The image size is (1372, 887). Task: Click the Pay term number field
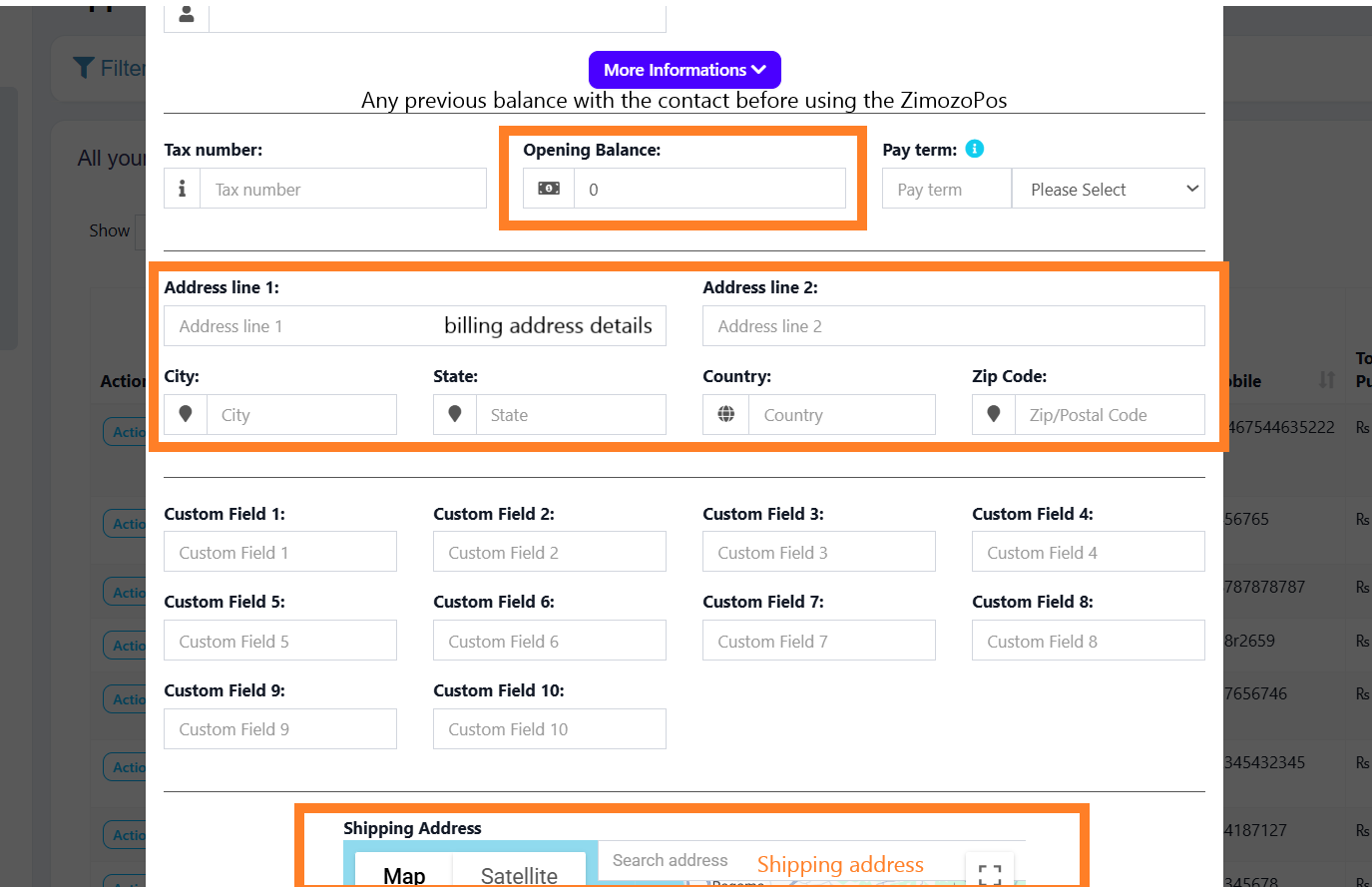(x=946, y=189)
